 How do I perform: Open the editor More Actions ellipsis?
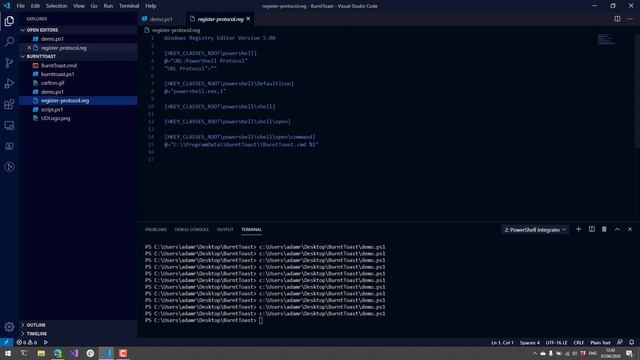click(630, 19)
